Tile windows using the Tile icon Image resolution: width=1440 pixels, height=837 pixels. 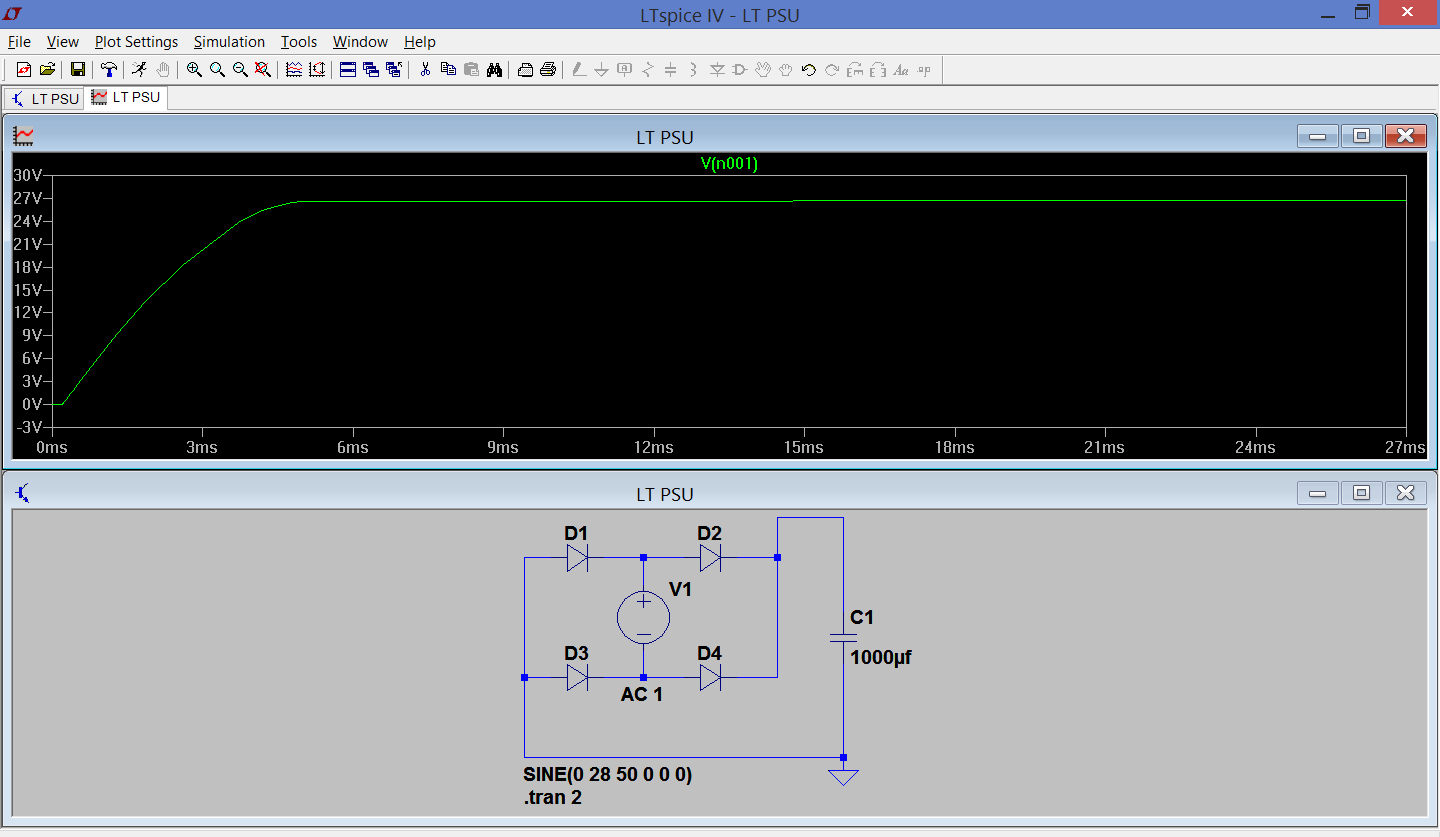348,70
